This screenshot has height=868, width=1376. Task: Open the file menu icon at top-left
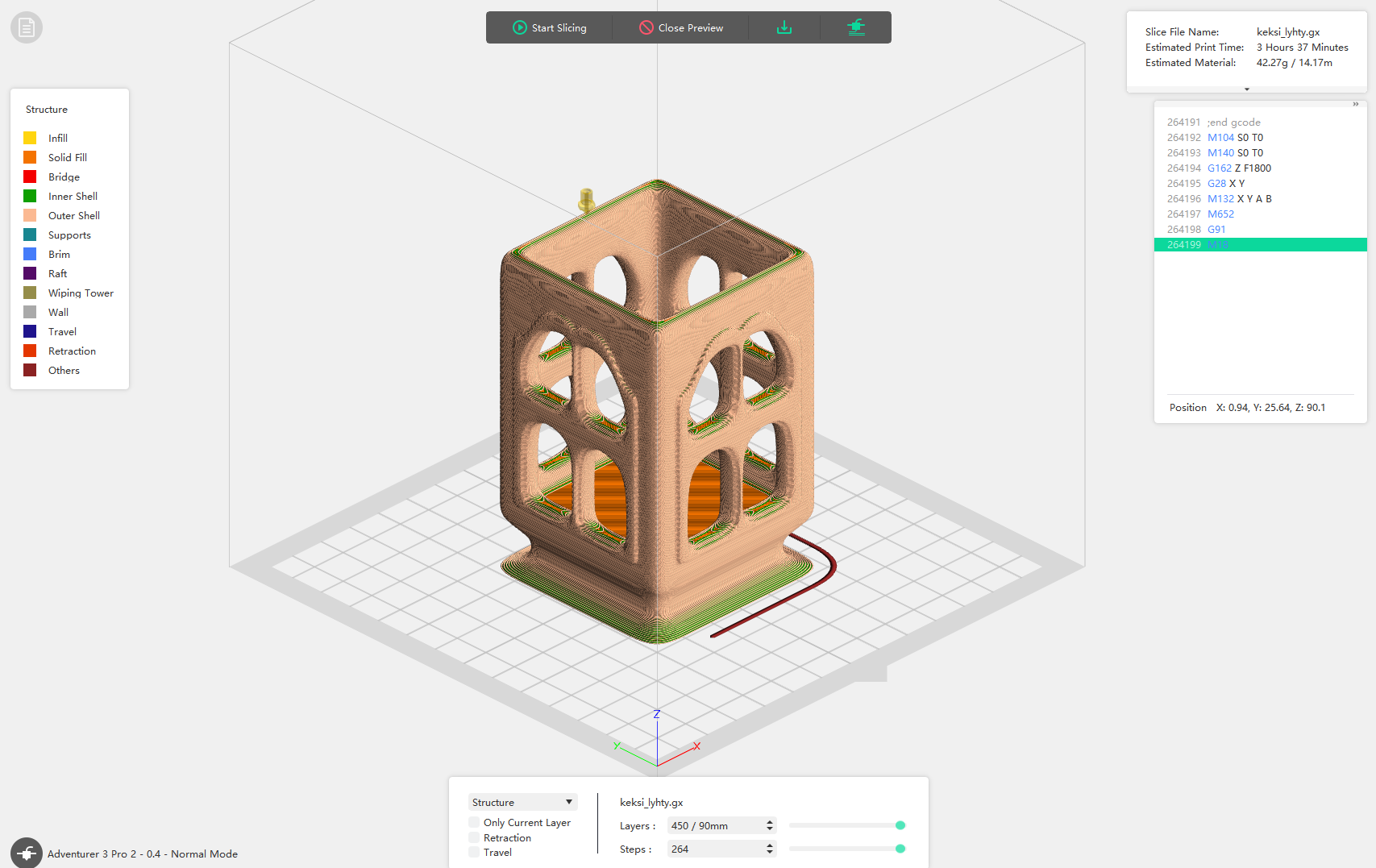27,28
